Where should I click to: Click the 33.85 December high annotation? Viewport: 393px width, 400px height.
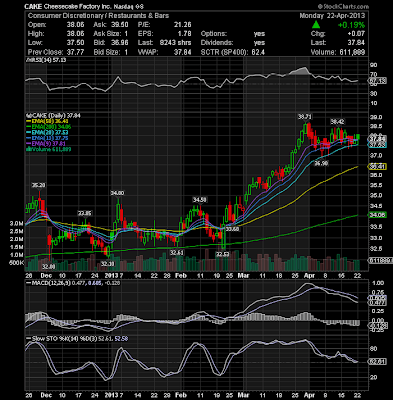click(x=85, y=213)
